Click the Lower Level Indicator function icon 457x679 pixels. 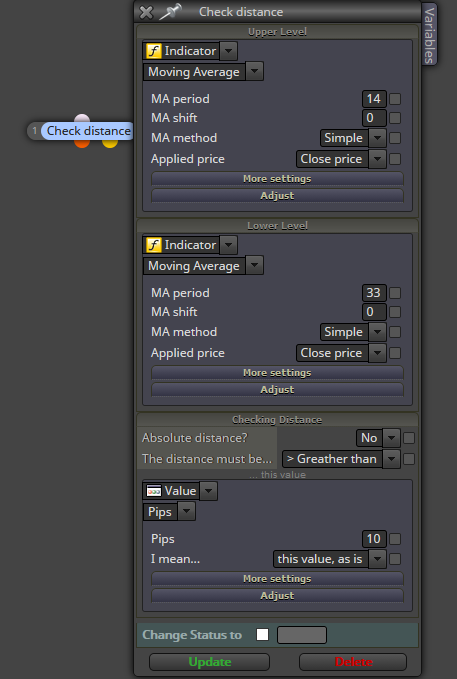[153, 245]
